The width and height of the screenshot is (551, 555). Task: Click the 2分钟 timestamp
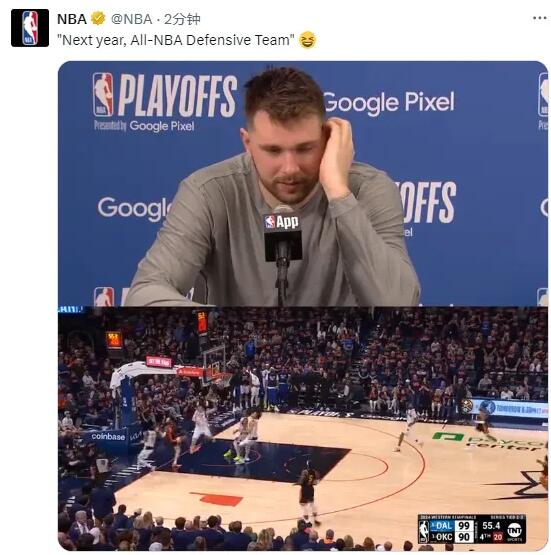(x=182, y=19)
